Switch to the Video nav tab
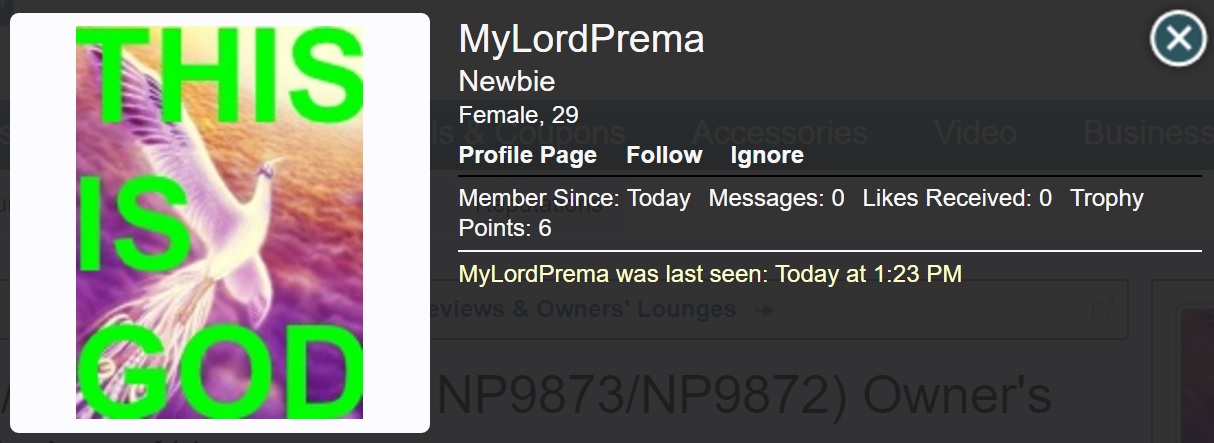 tap(975, 133)
